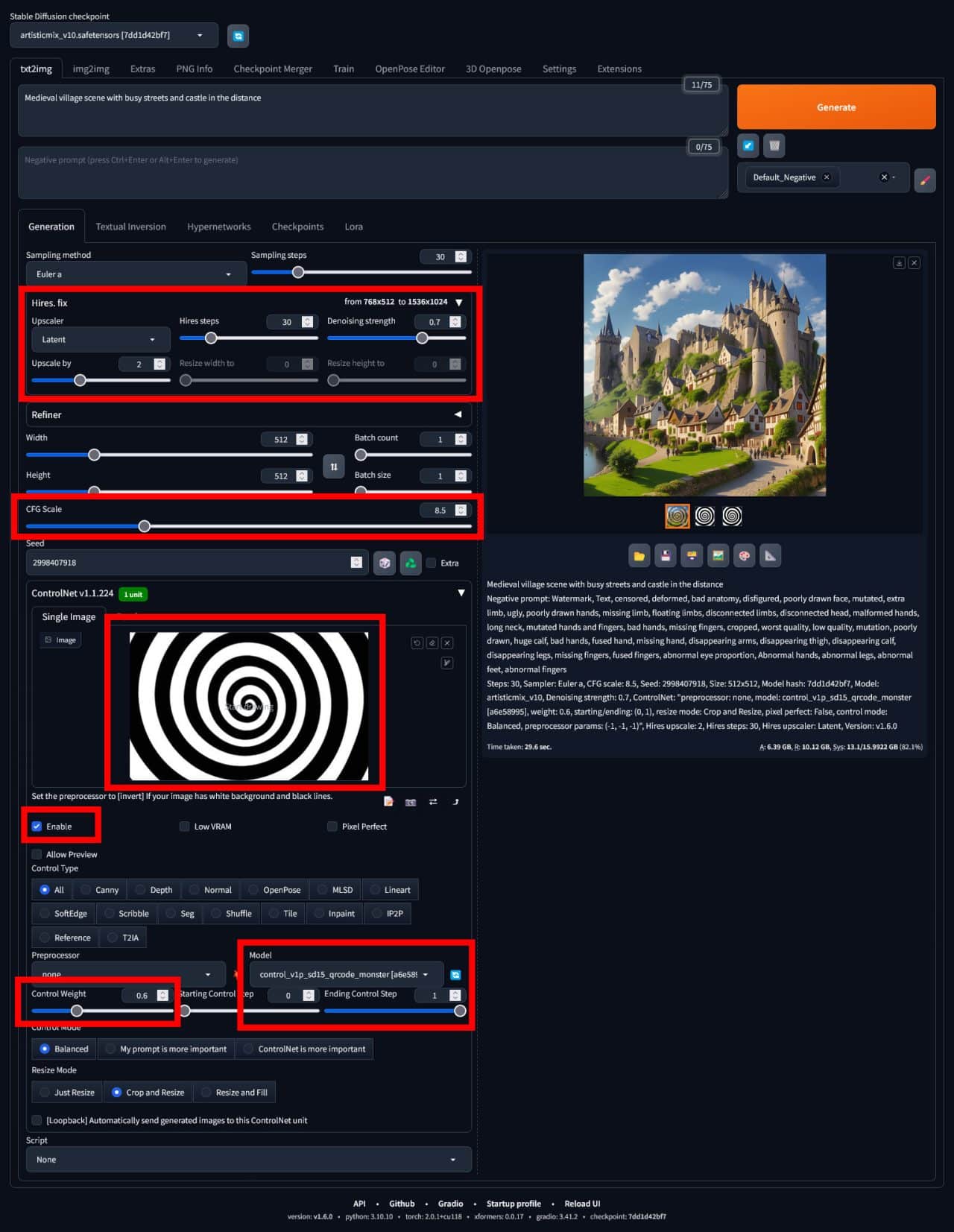Click the ControlNet webcam camera icon
Image resolution: width=954 pixels, height=1232 pixels.
[x=410, y=802]
